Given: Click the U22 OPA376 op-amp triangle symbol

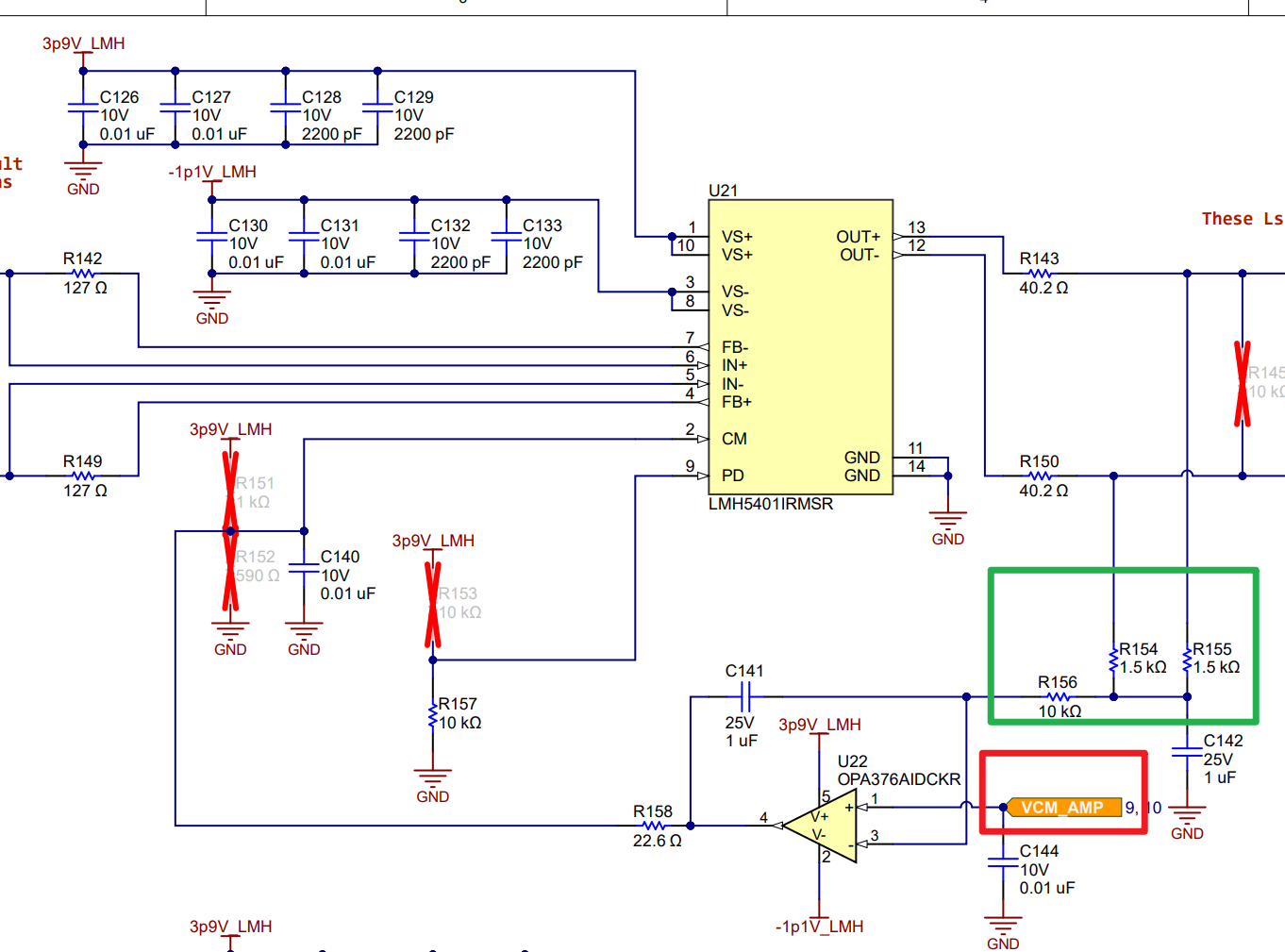Looking at the screenshot, I should 820,826.
